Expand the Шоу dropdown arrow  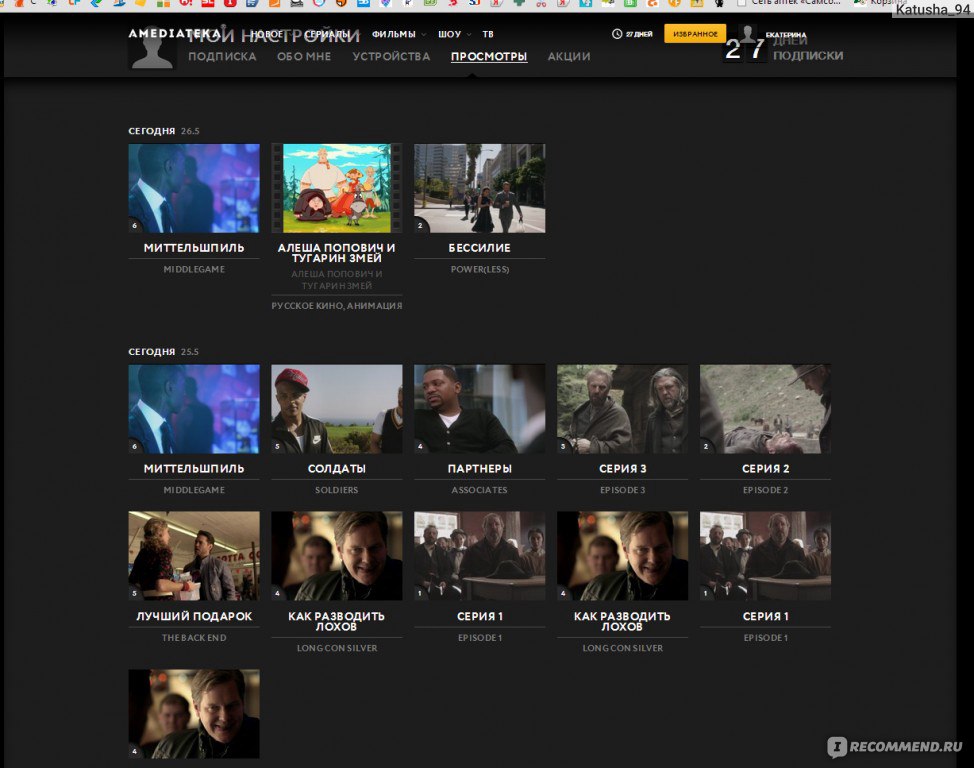click(x=469, y=35)
